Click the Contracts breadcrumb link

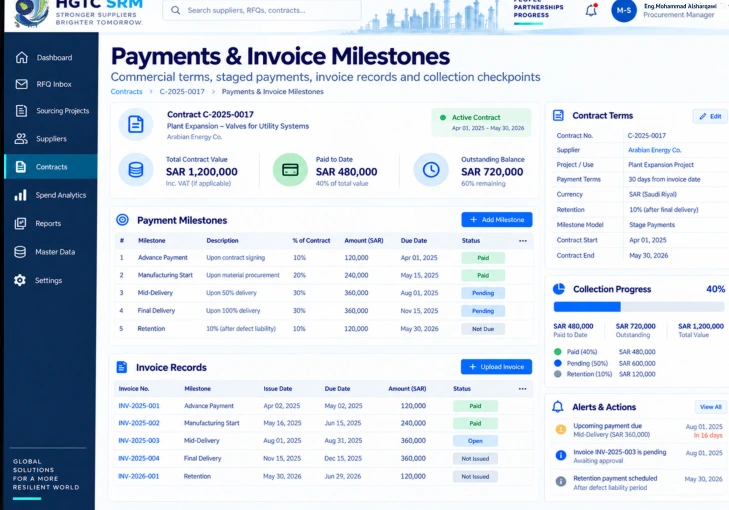(x=126, y=92)
